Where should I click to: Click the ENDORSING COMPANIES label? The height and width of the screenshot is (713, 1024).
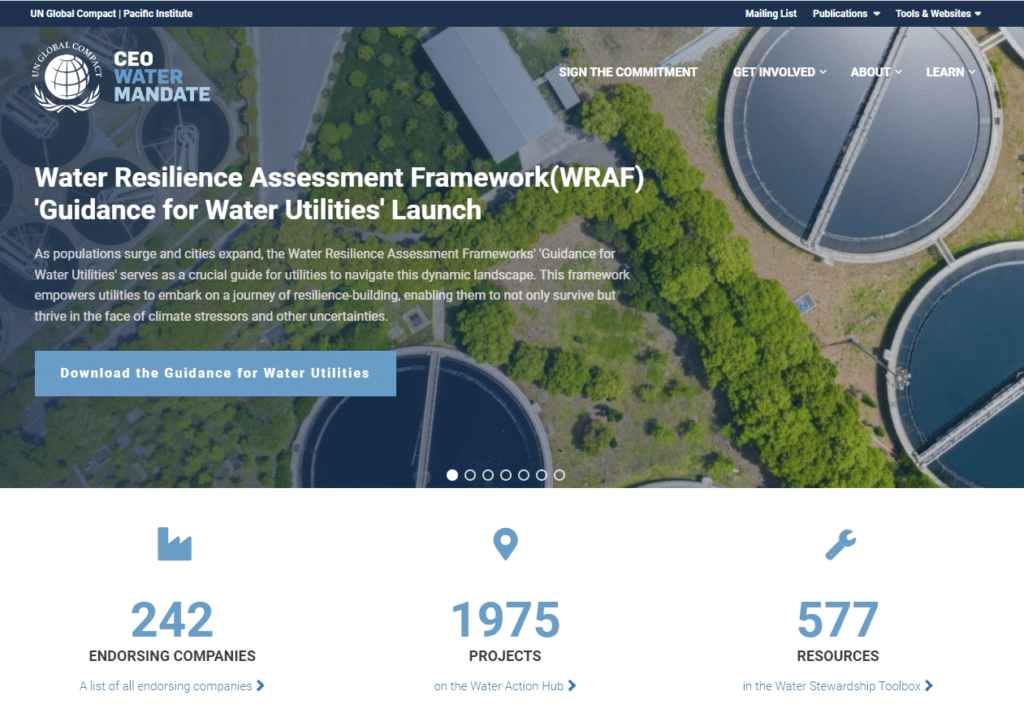tap(172, 656)
